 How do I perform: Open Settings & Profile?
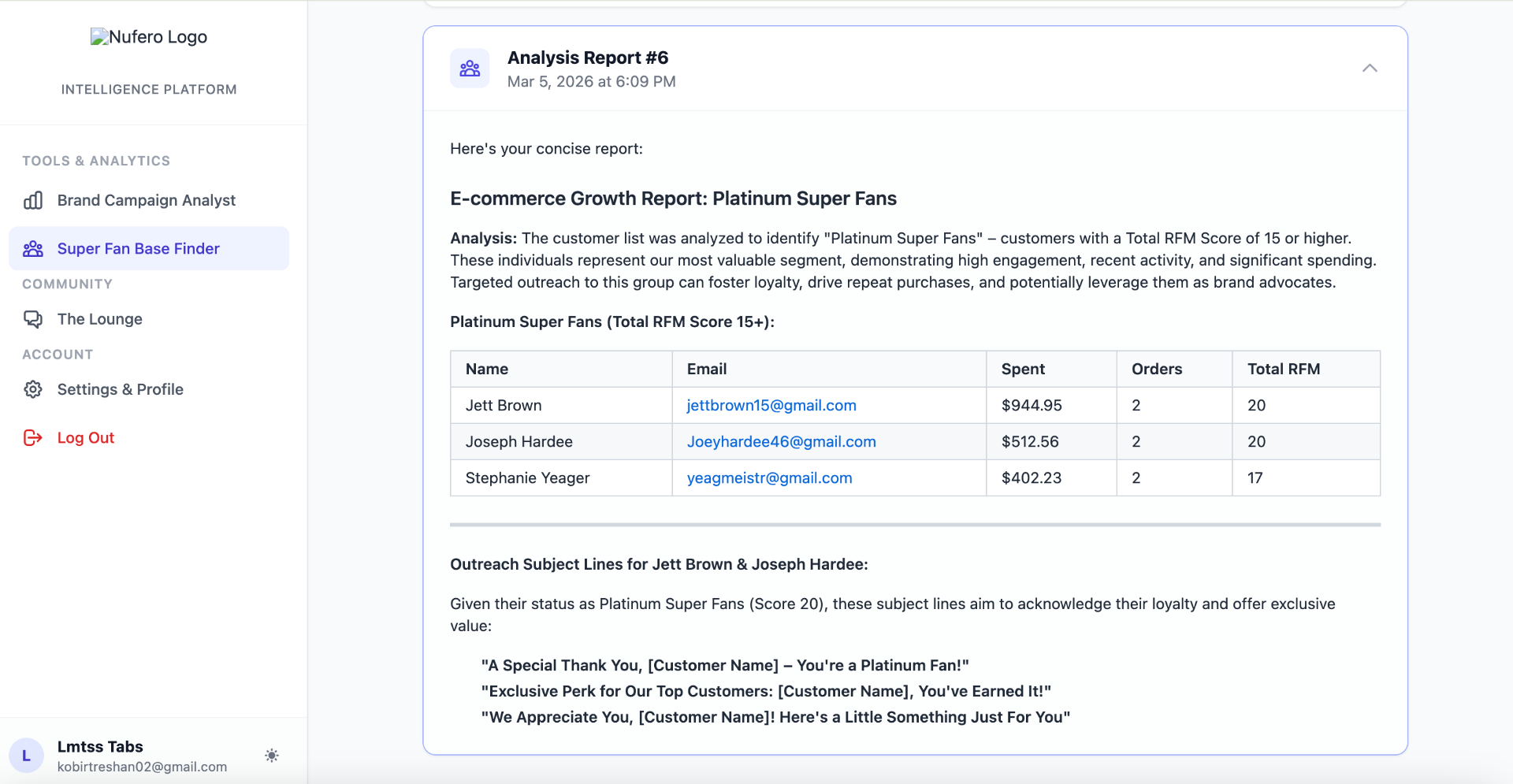(x=121, y=388)
